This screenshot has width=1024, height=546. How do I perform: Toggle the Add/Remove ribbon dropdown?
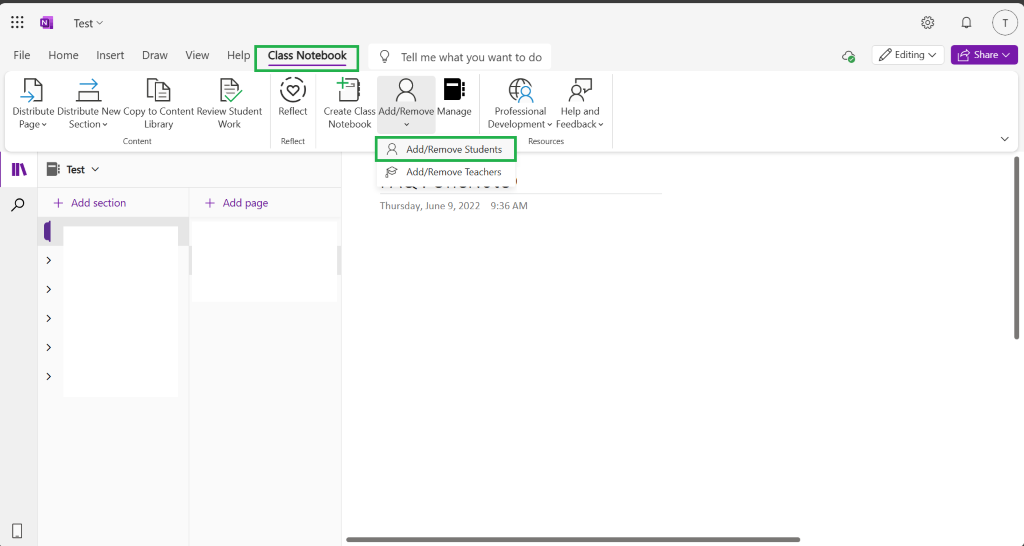click(x=406, y=103)
